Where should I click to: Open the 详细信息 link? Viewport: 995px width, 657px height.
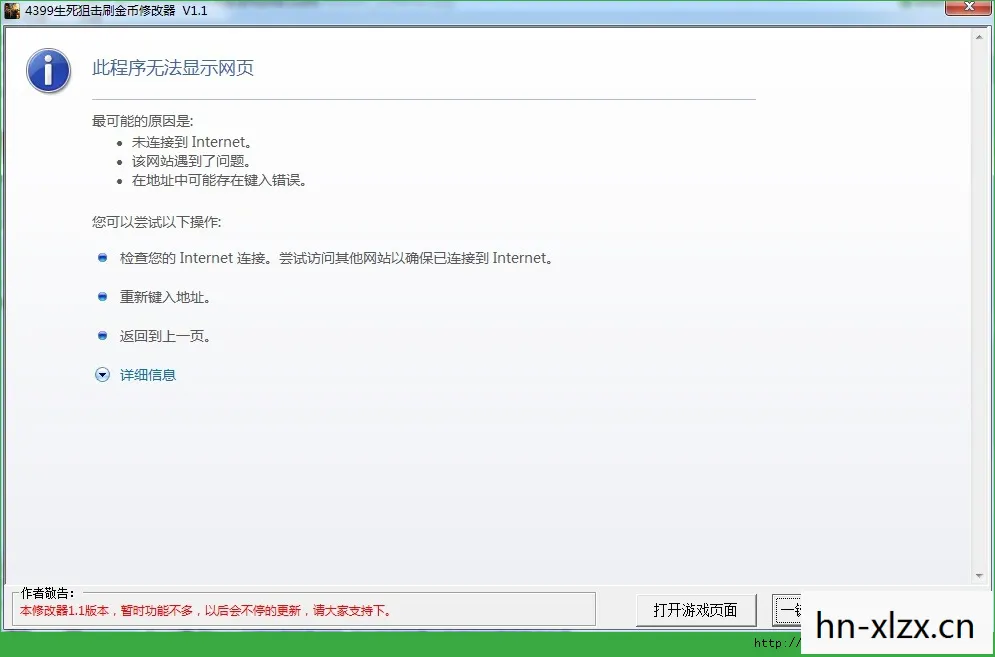point(147,375)
